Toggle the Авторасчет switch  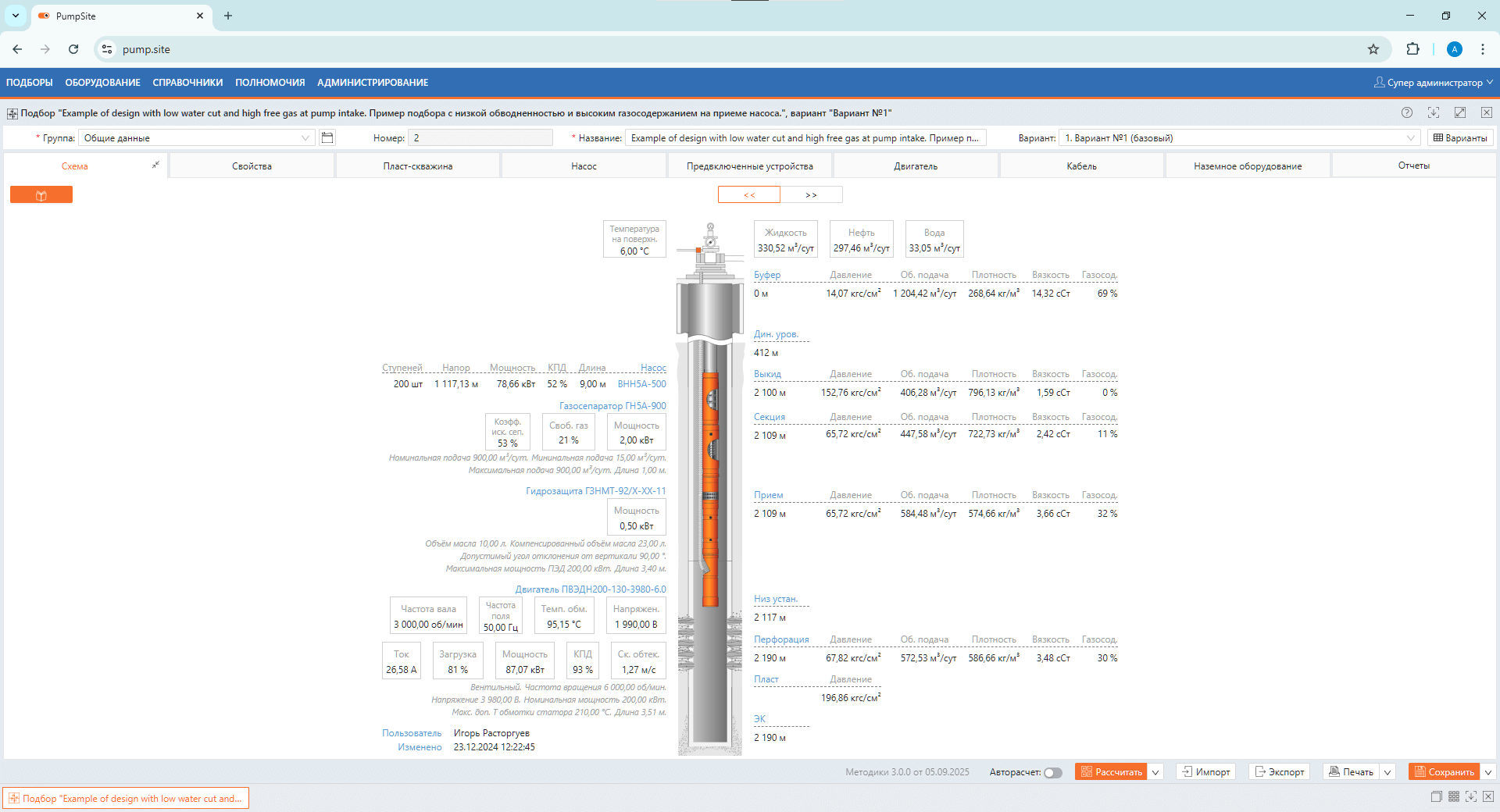pos(1053,773)
